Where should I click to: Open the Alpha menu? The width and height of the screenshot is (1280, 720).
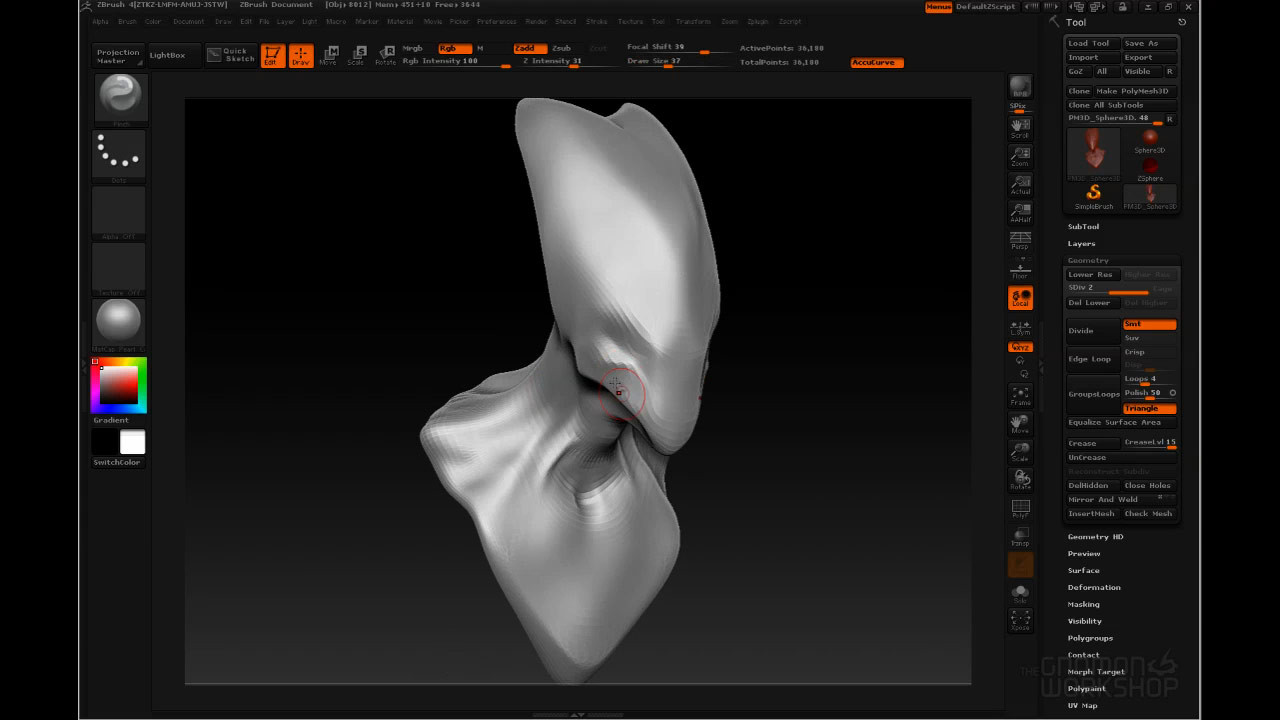click(x=101, y=21)
